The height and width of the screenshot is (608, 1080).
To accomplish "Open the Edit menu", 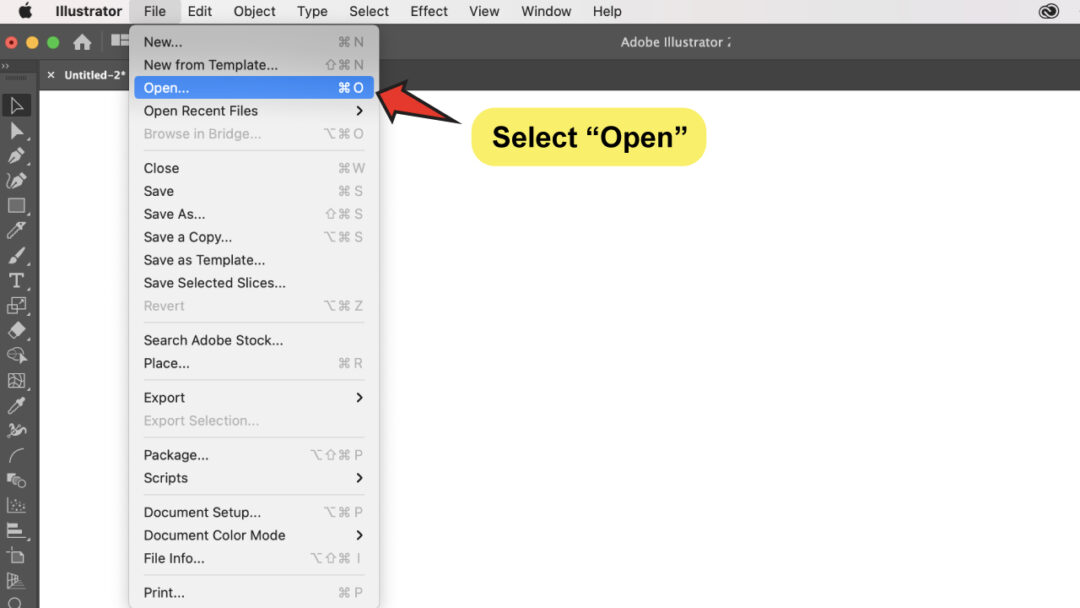I will 200,11.
